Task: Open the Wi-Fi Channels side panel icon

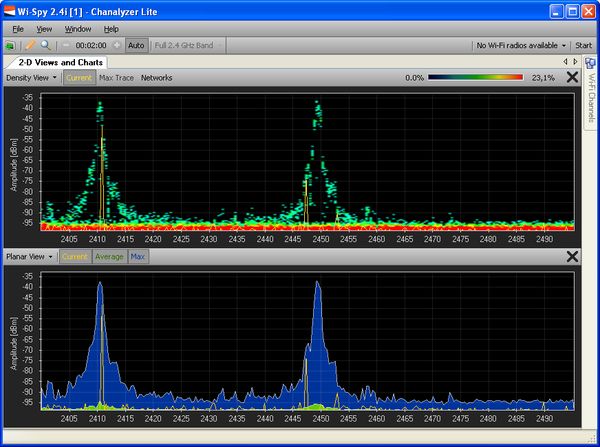Action: point(591,64)
